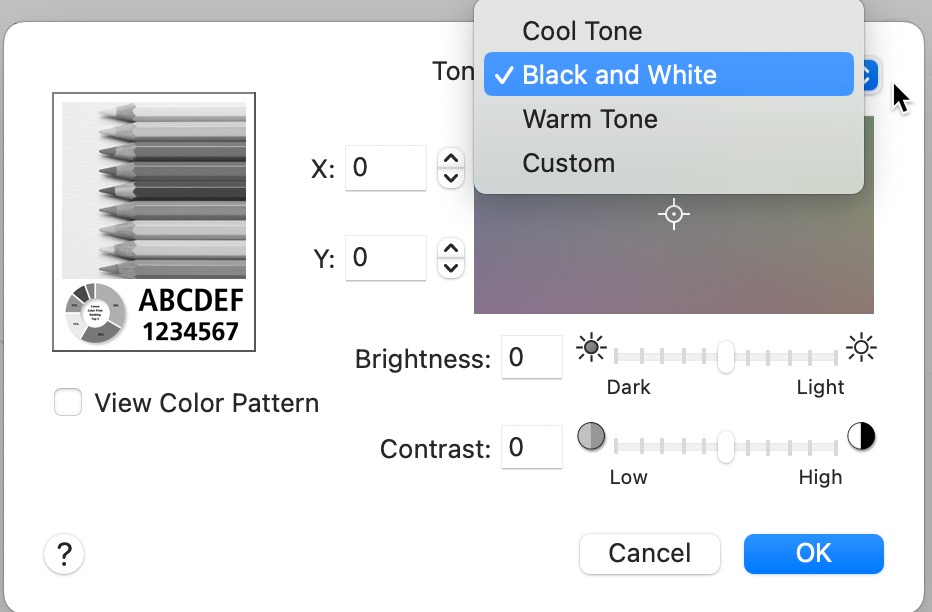This screenshot has width=932, height=612.
Task: Enable the View Color Pattern checkbox
Action: 68,403
